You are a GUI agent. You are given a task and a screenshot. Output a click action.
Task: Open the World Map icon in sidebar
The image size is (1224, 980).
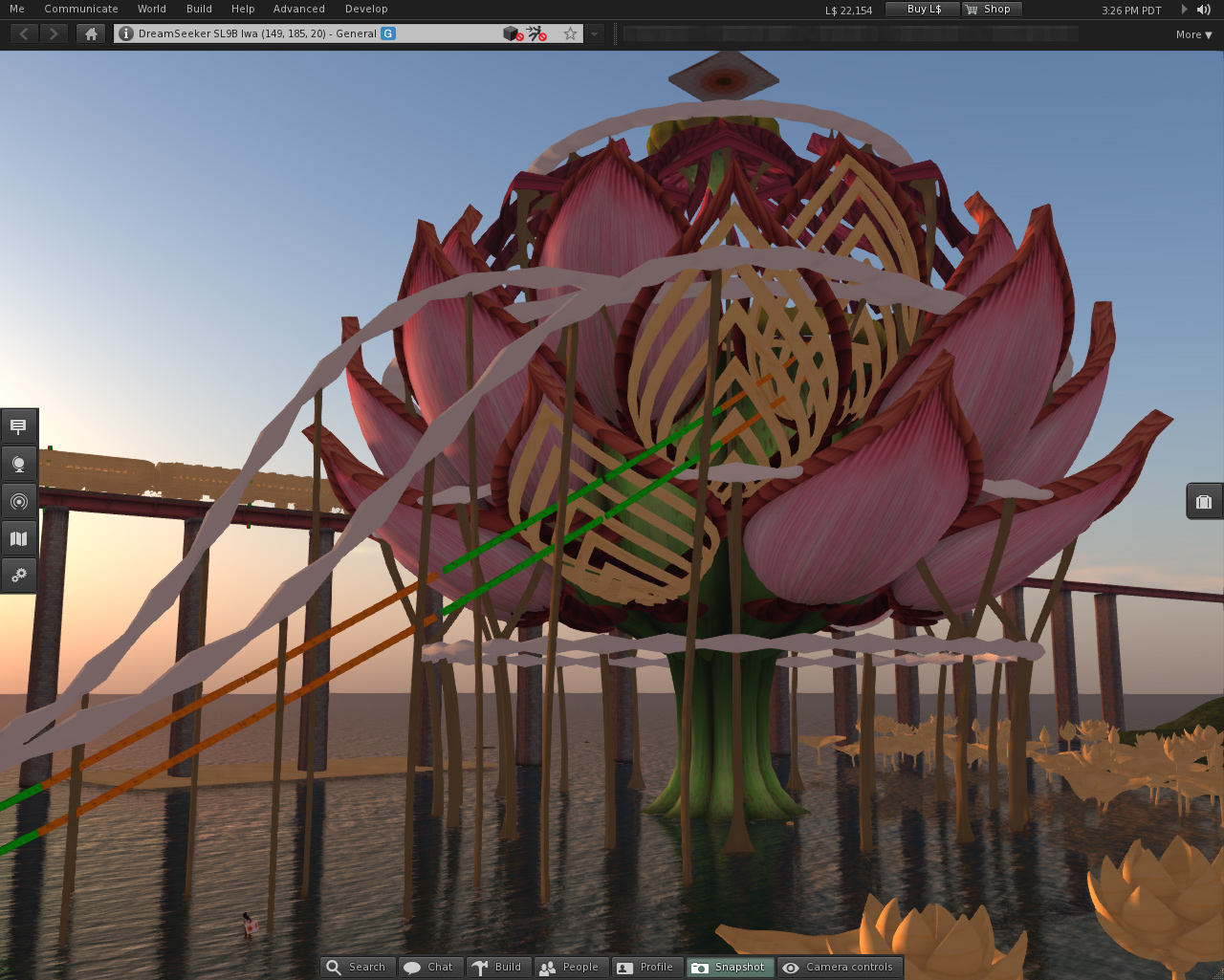pos(18,538)
